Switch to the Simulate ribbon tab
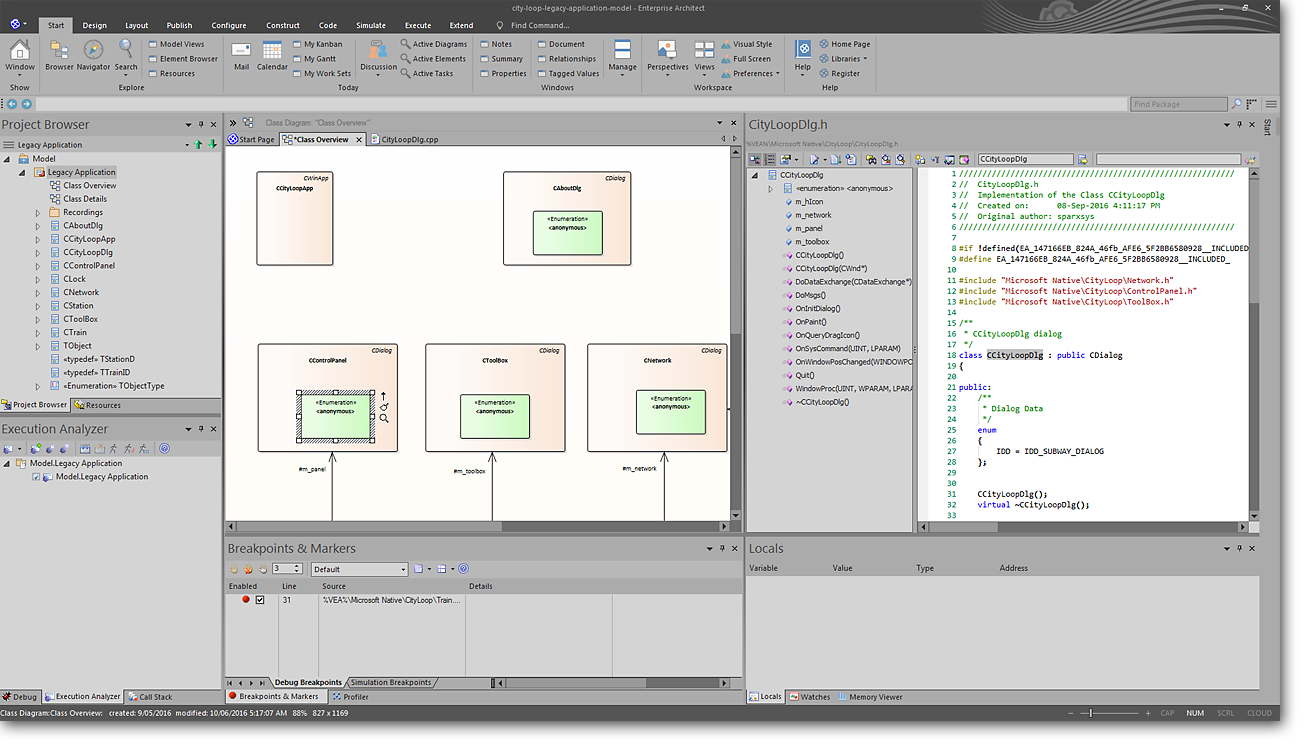 (371, 25)
